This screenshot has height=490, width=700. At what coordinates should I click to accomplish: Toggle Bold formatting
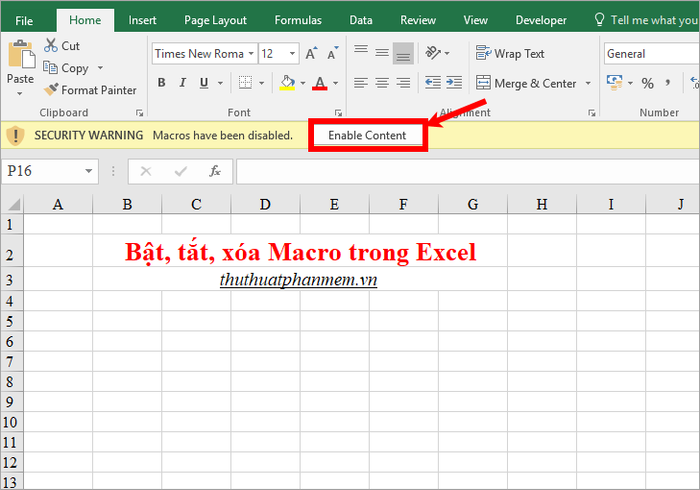(x=162, y=83)
